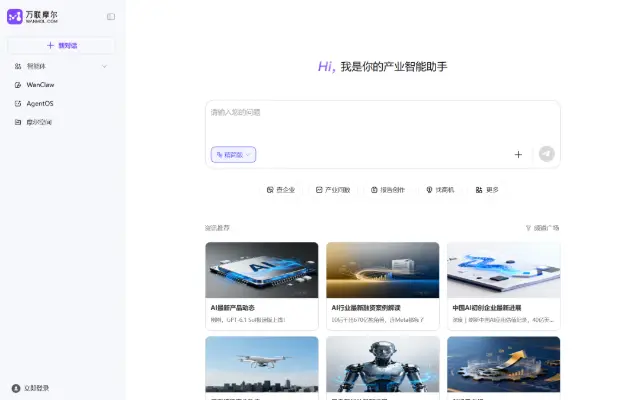The width and height of the screenshot is (640, 400).
Task: Open the humanoid robot image card
Action: (382, 367)
